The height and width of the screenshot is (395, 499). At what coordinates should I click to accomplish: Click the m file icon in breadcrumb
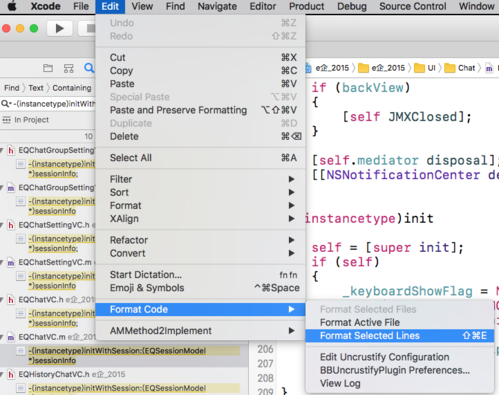(489, 68)
